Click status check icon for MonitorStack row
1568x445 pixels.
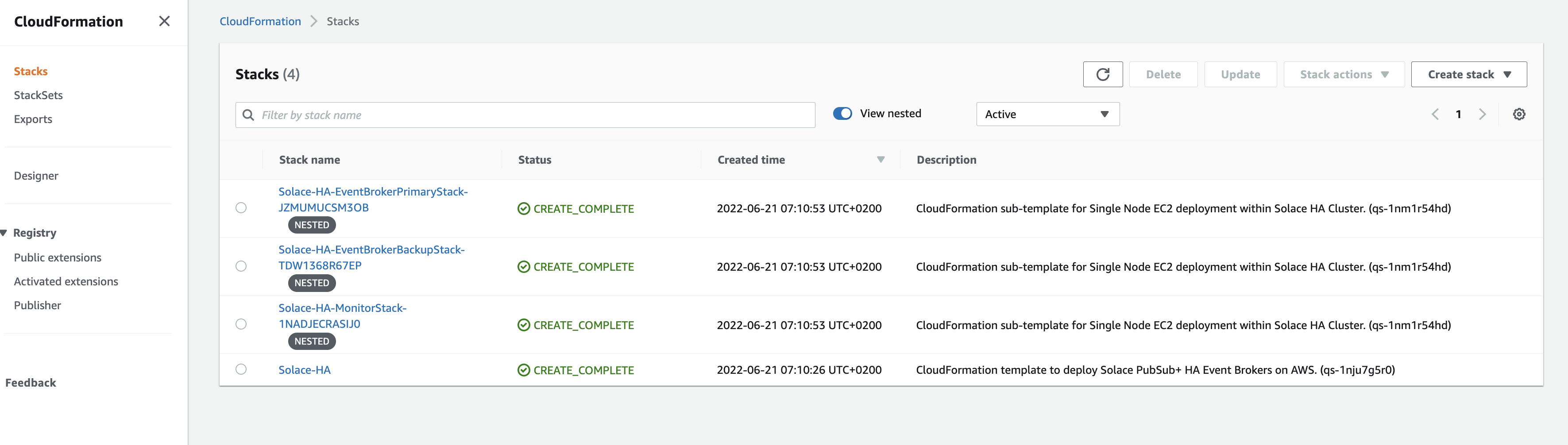pyautogui.click(x=523, y=325)
